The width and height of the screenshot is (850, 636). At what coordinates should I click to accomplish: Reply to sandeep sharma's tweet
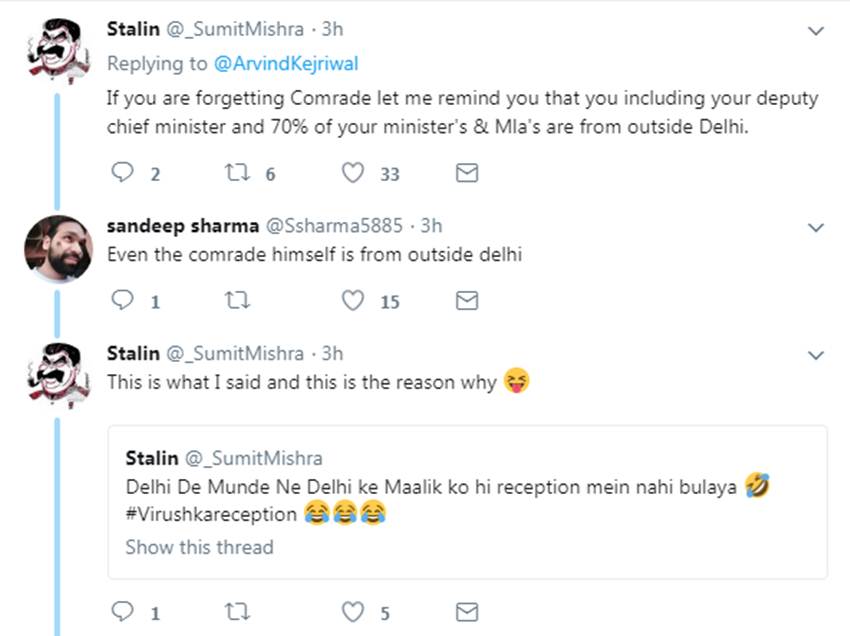[x=121, y=300]
